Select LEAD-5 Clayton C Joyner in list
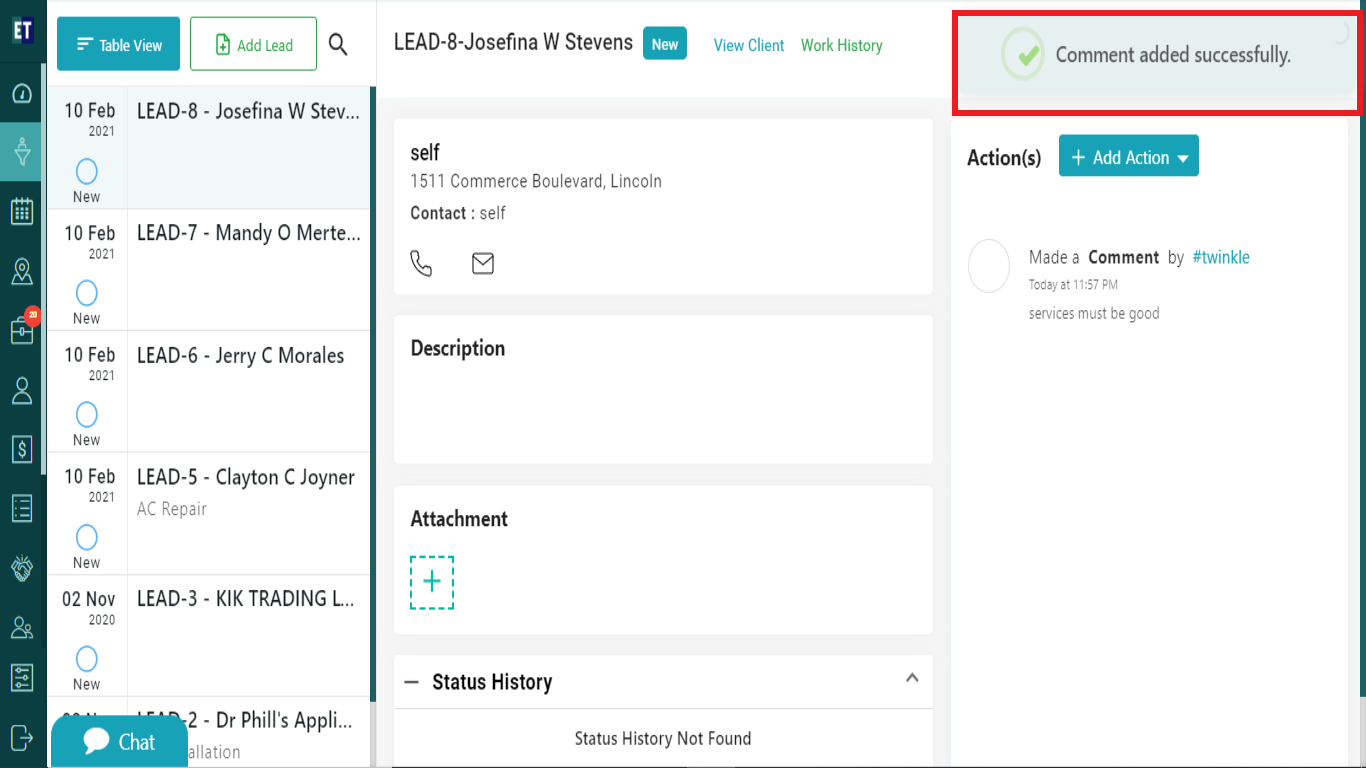 coord(209,513)
